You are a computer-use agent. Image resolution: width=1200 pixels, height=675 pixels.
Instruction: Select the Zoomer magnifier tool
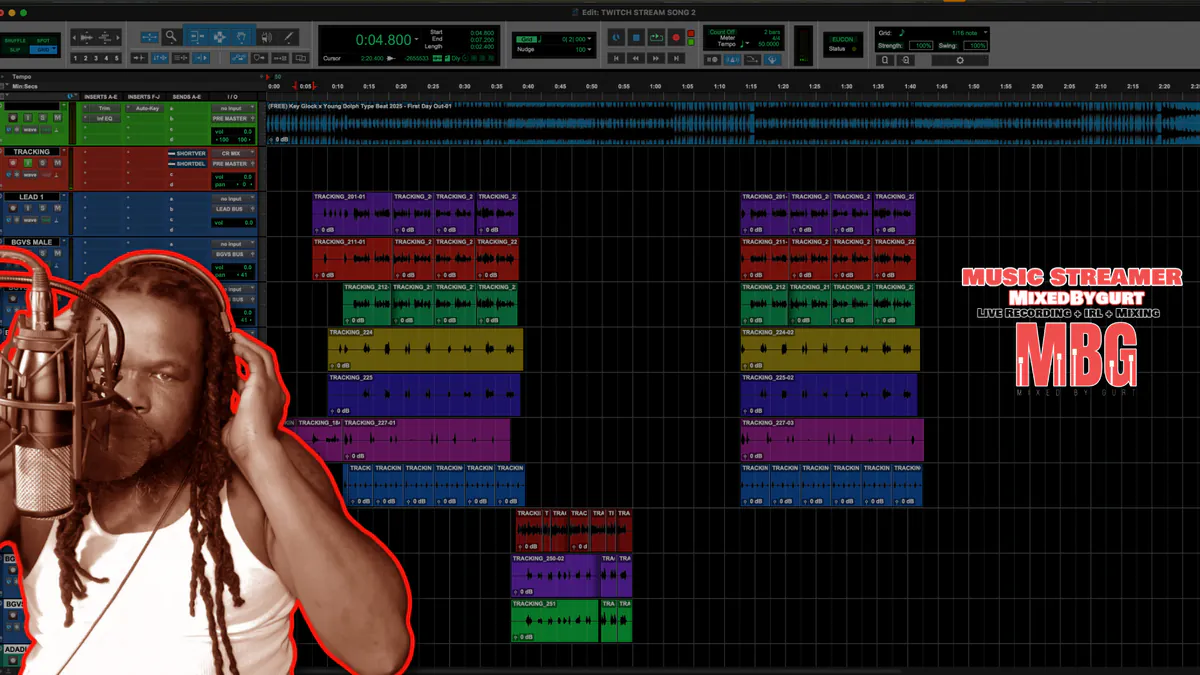(171, 37)
